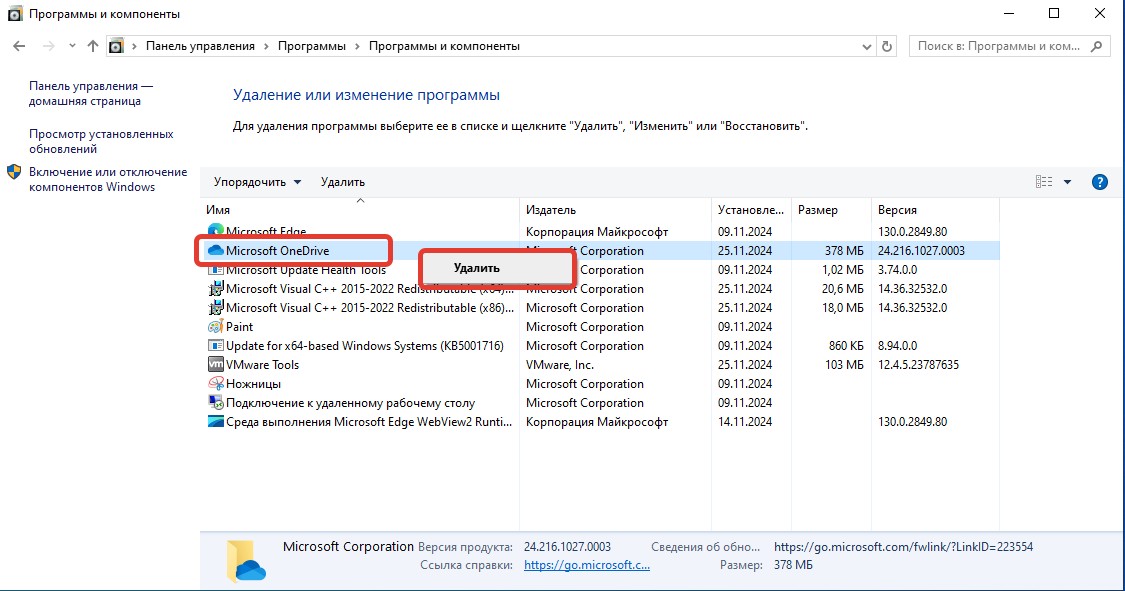The width and height of the screenshot is (1125, 591).
Task: Click the Edge WebView2 Runtime icon
Action: click(x=215, y=422)
